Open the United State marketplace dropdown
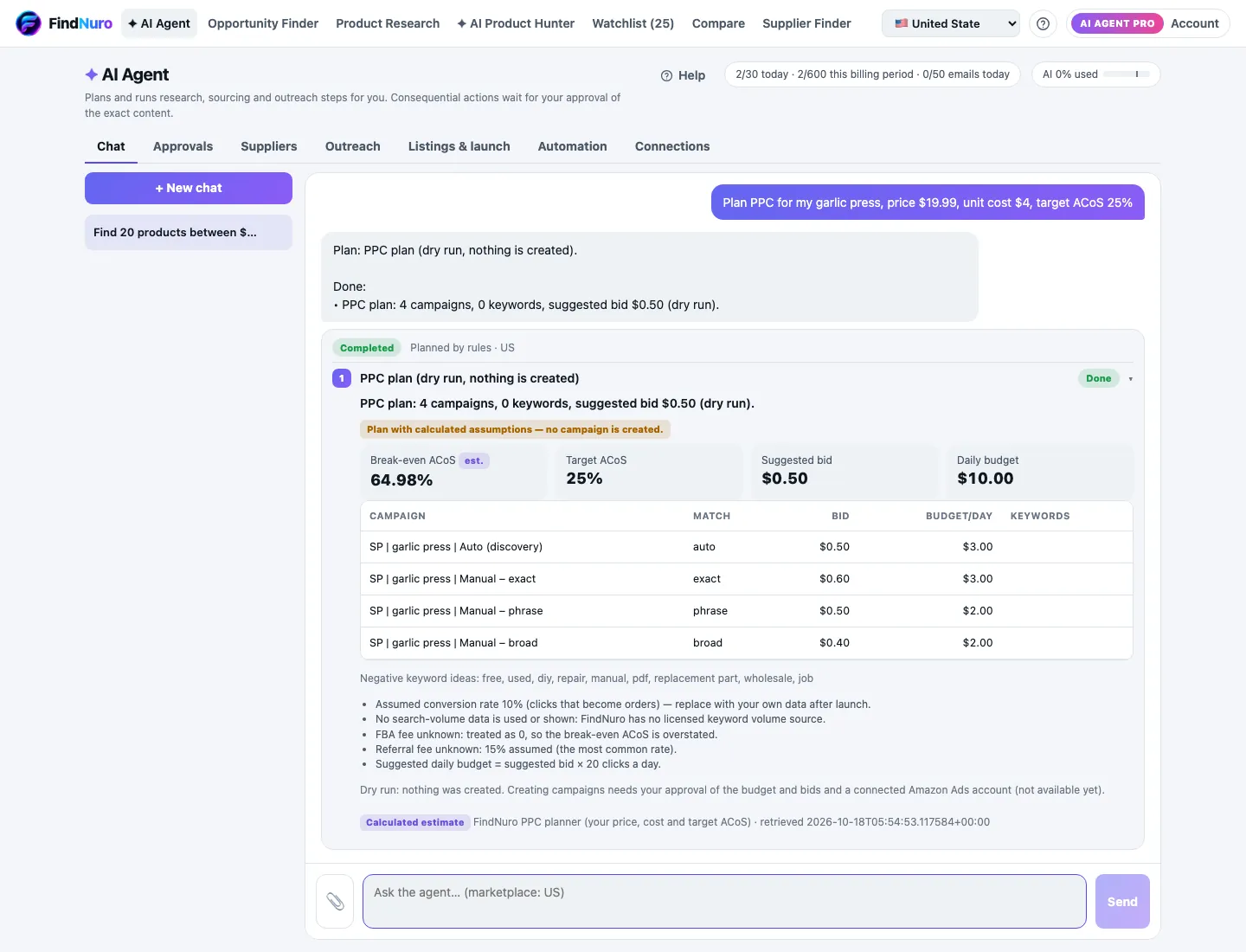The width and height of the screenshot is (1246, 952). tap(950, 23)
